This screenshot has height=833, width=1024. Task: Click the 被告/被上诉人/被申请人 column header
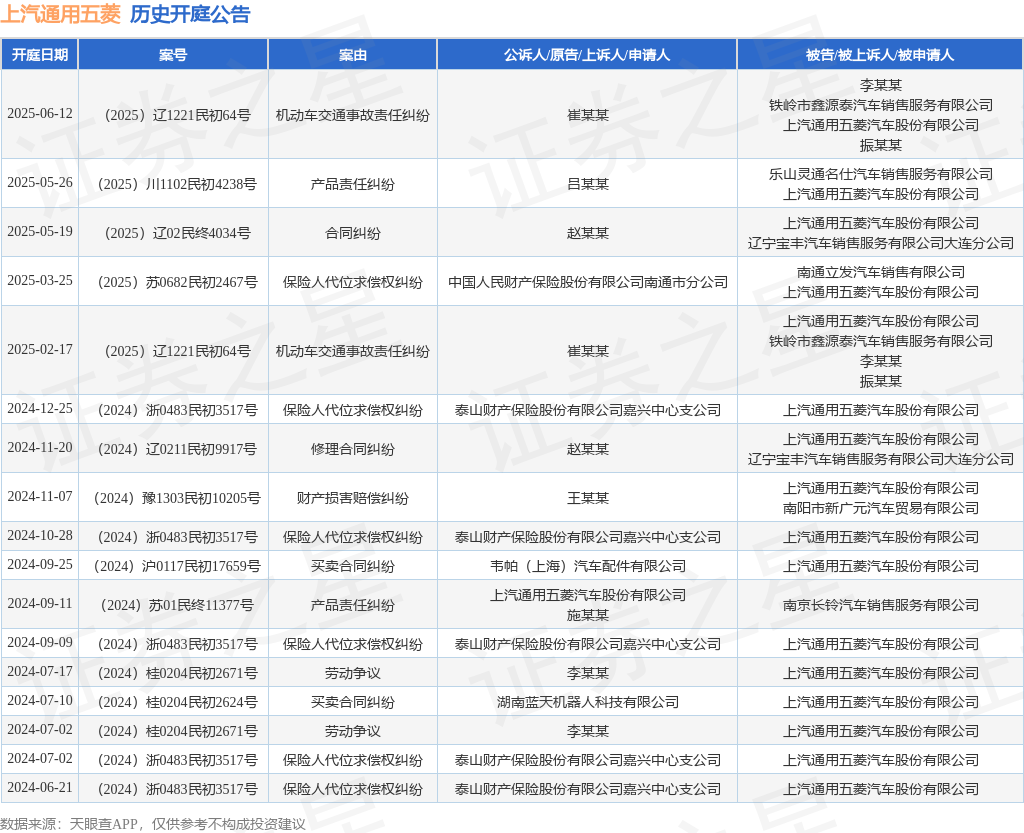880,55
